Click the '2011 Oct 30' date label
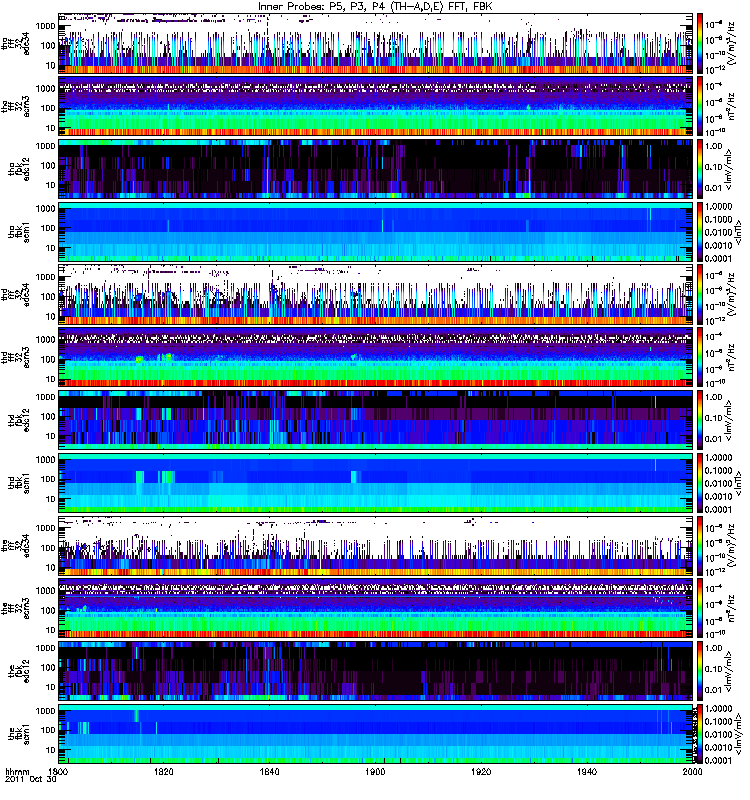 click(x=31, y=780)
